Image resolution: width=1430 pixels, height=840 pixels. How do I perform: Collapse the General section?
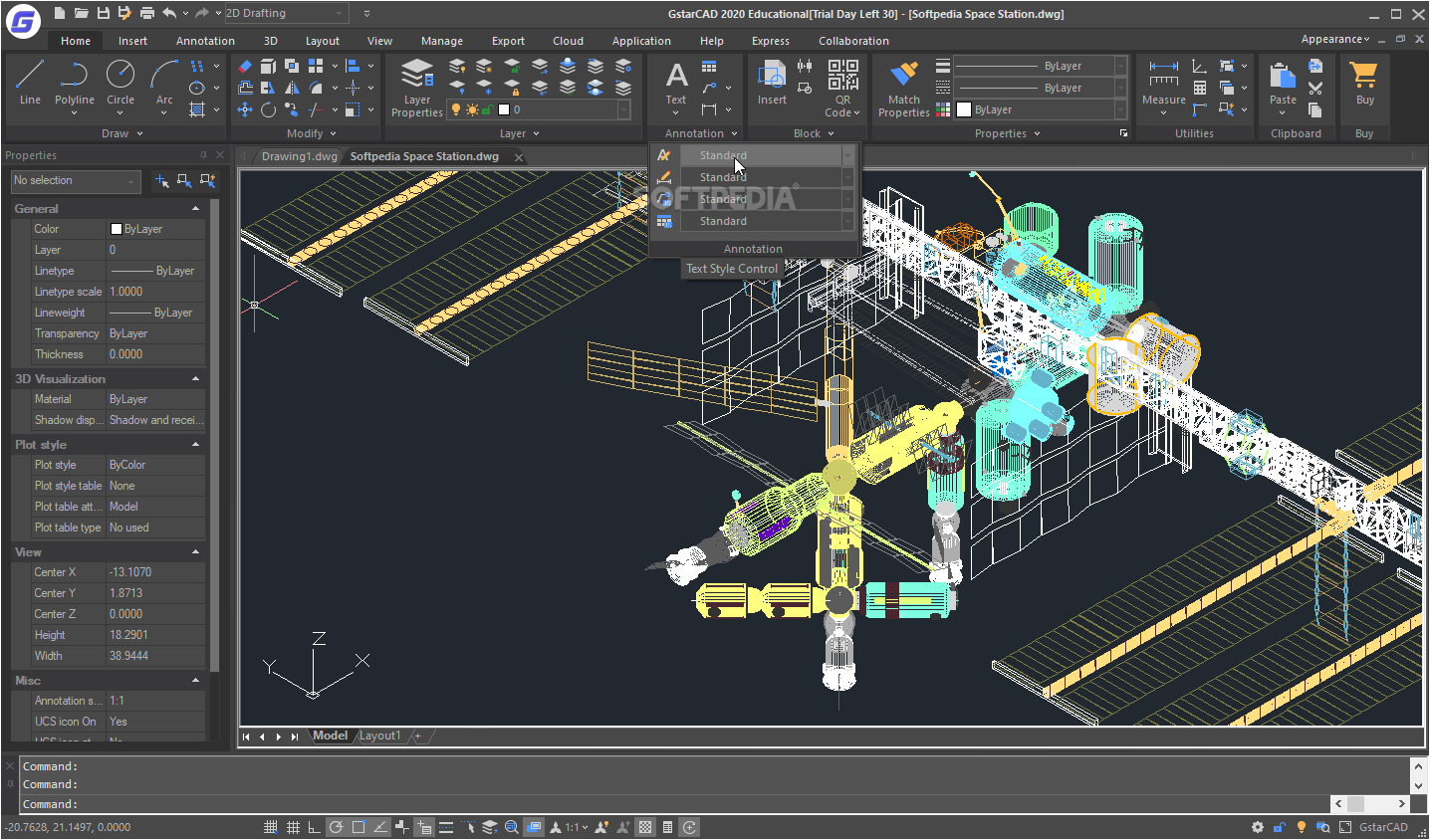pos(195,209)
